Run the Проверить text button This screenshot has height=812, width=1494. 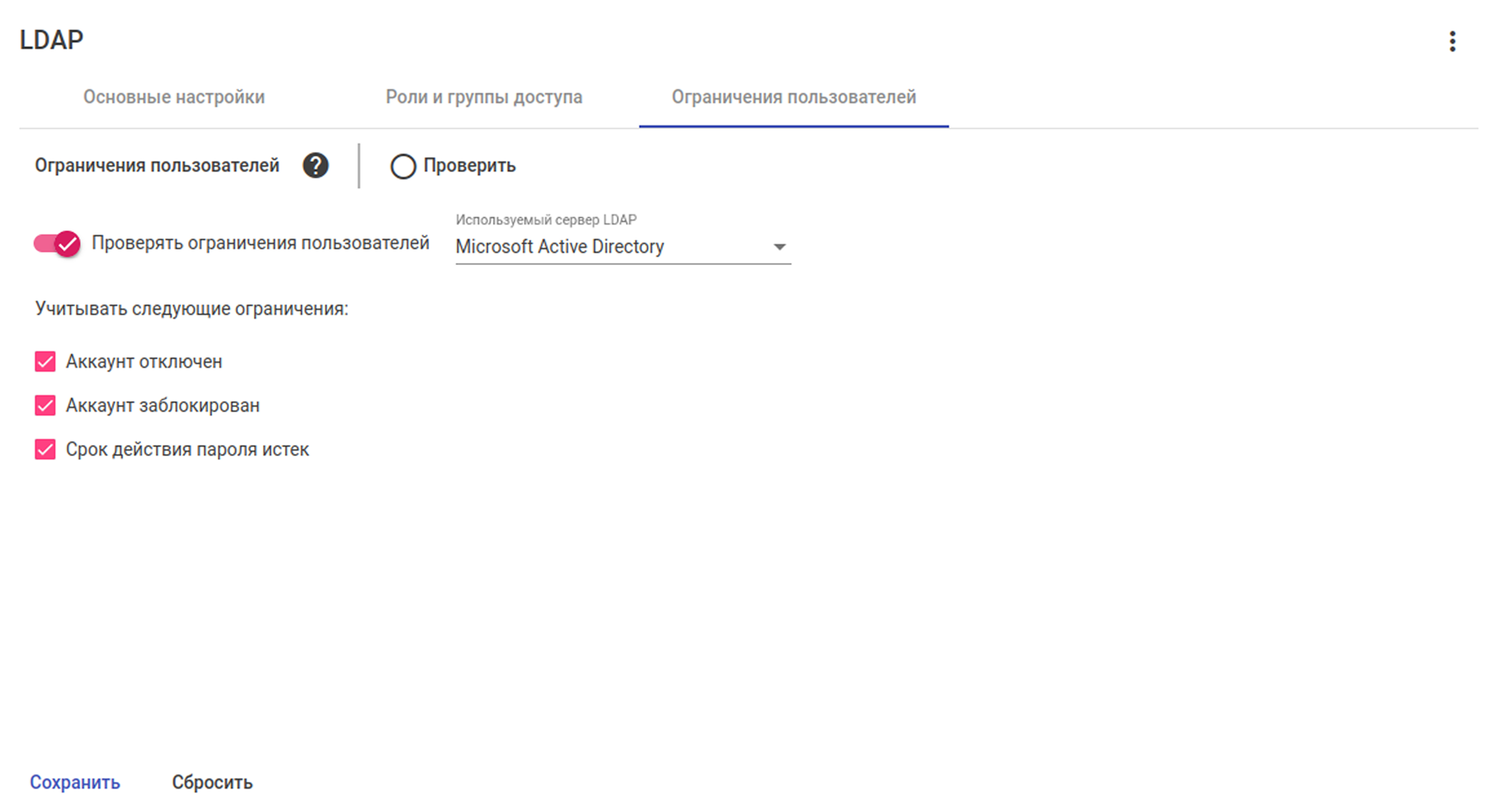(469, 166)
